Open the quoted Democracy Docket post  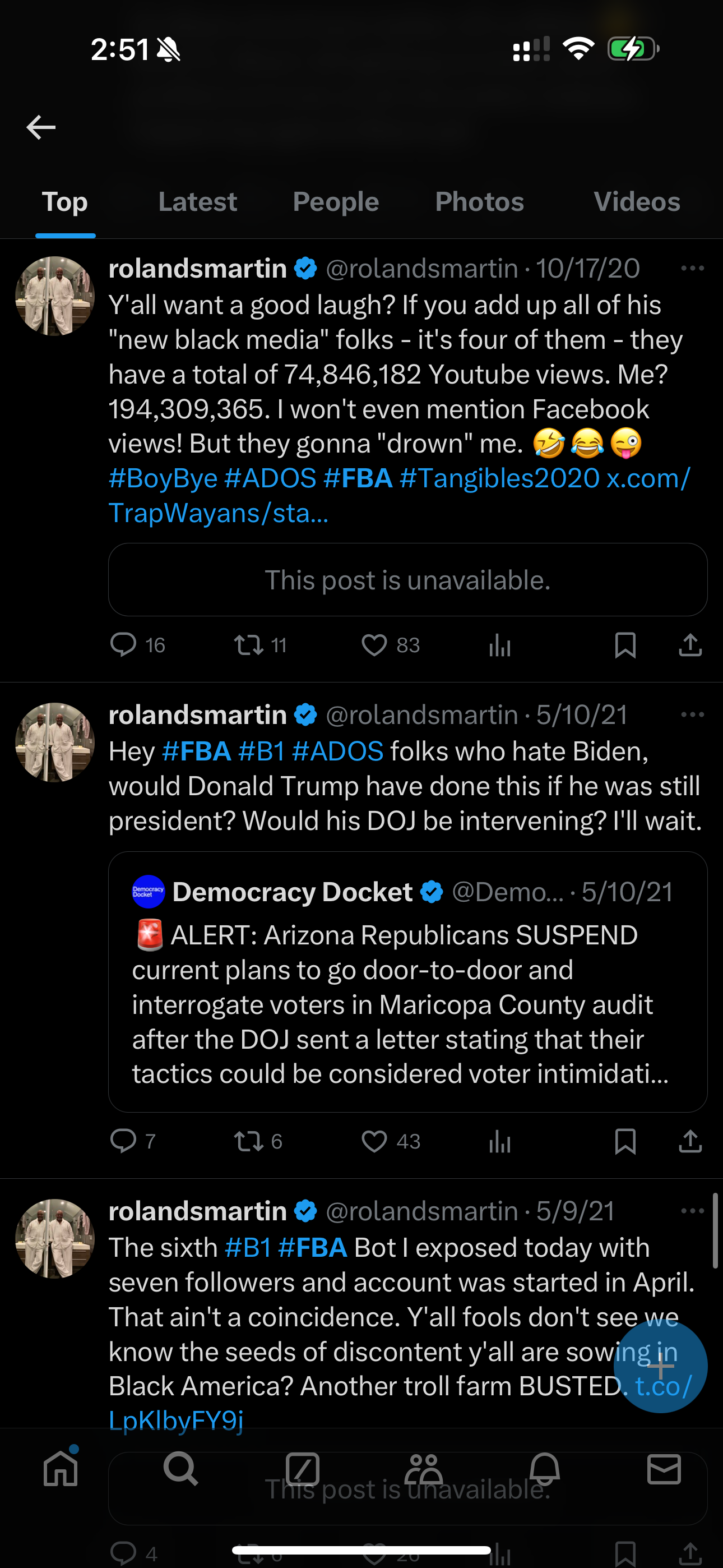point(408,981)
